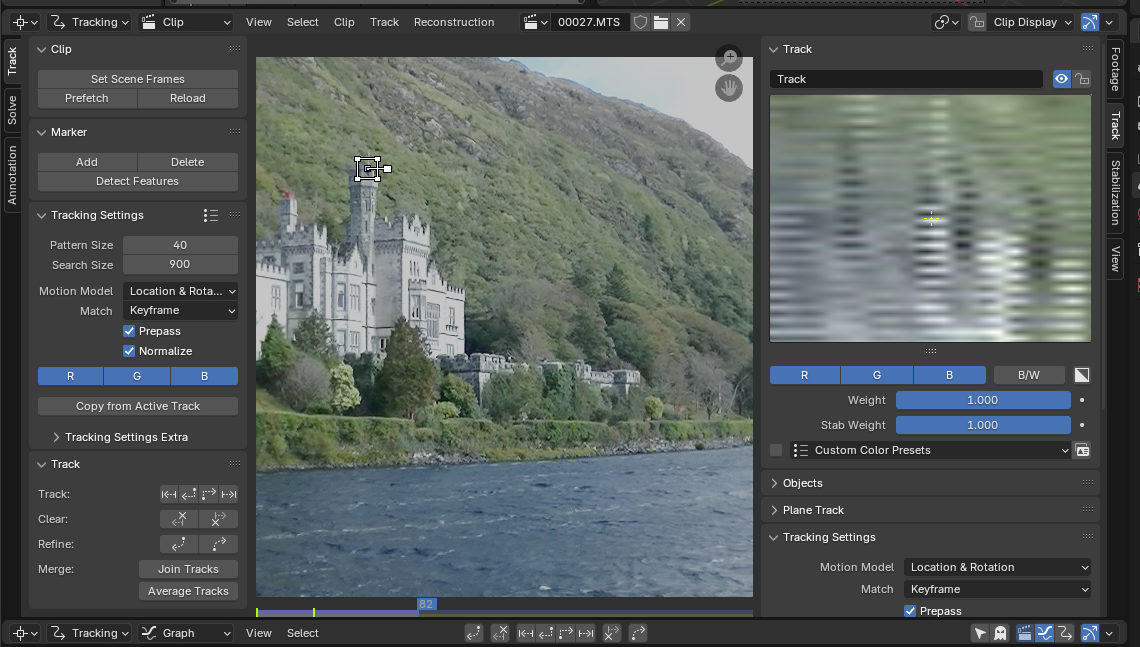Adjust the Stab Weight slider
Viewport: 1140px width, 647px height.
click(983, 425)
